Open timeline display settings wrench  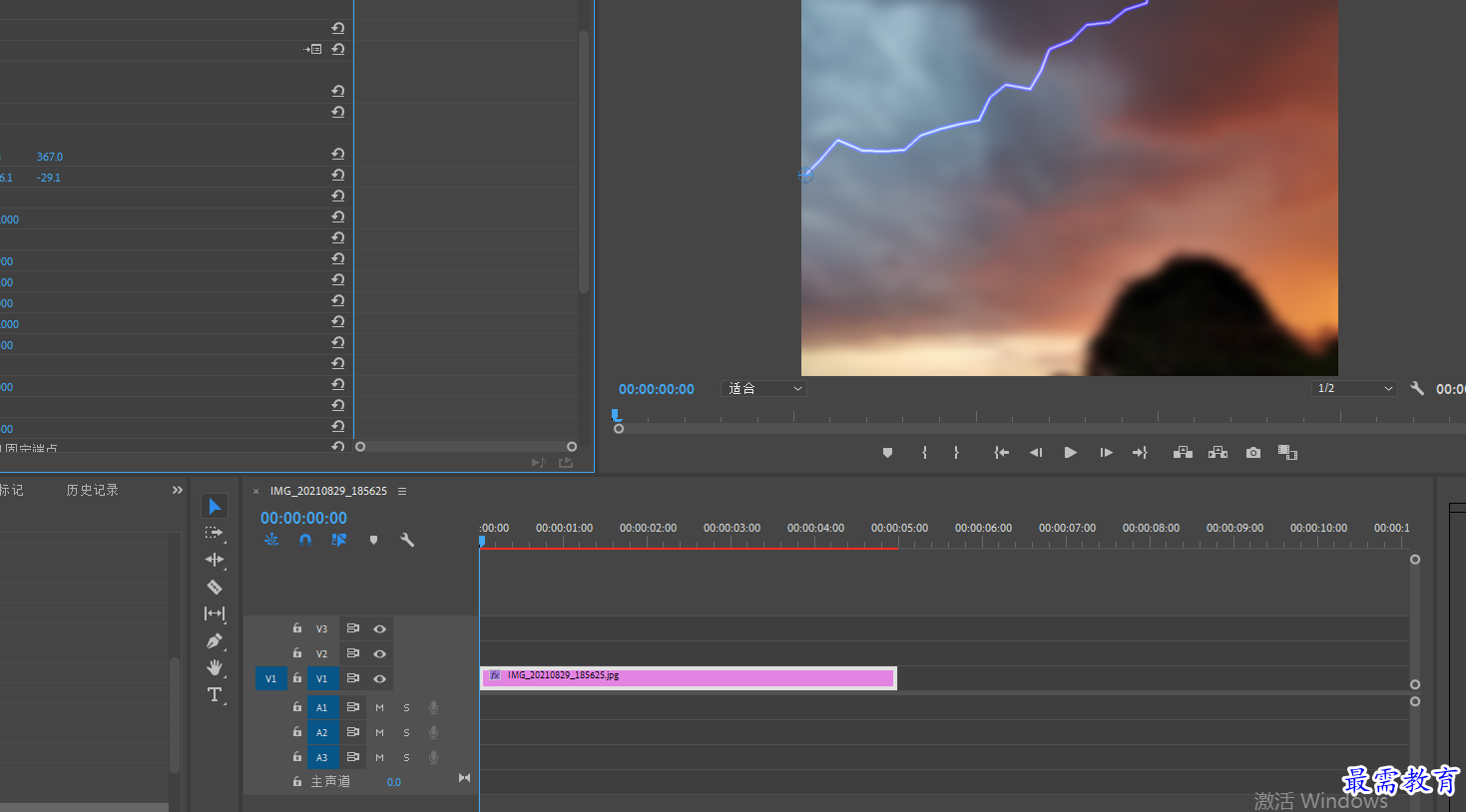pos(407,540)
